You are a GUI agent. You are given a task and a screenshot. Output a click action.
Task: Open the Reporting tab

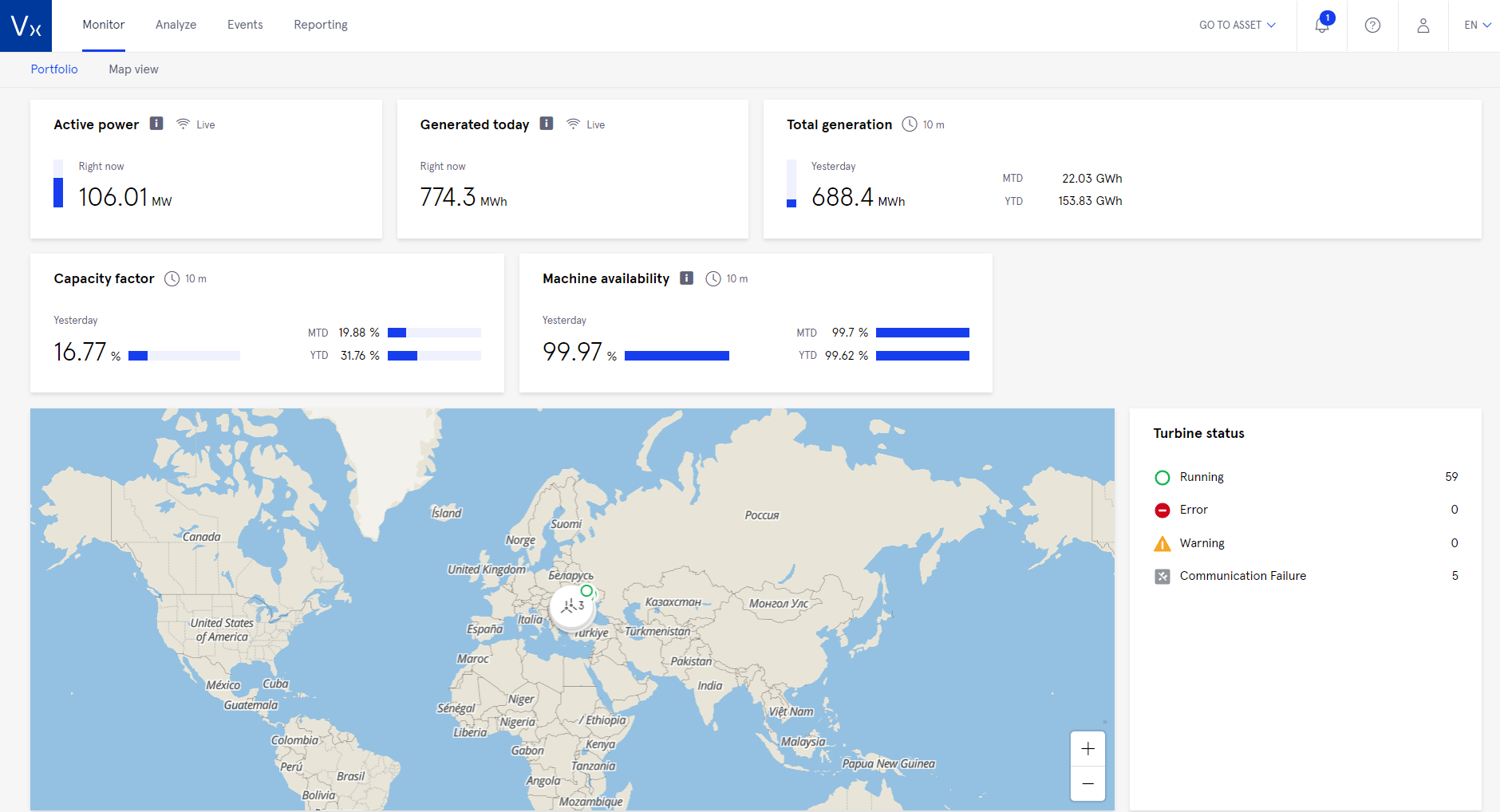321,25
